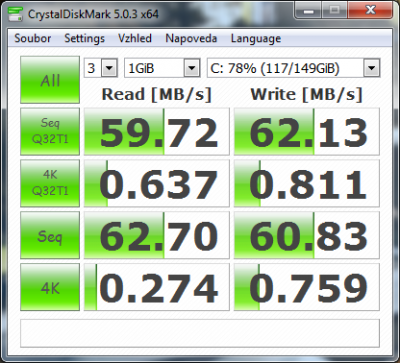Screen dimensions: 400x363
Task: Click the empty comment field at bottom
Action: tap(200, 333)
